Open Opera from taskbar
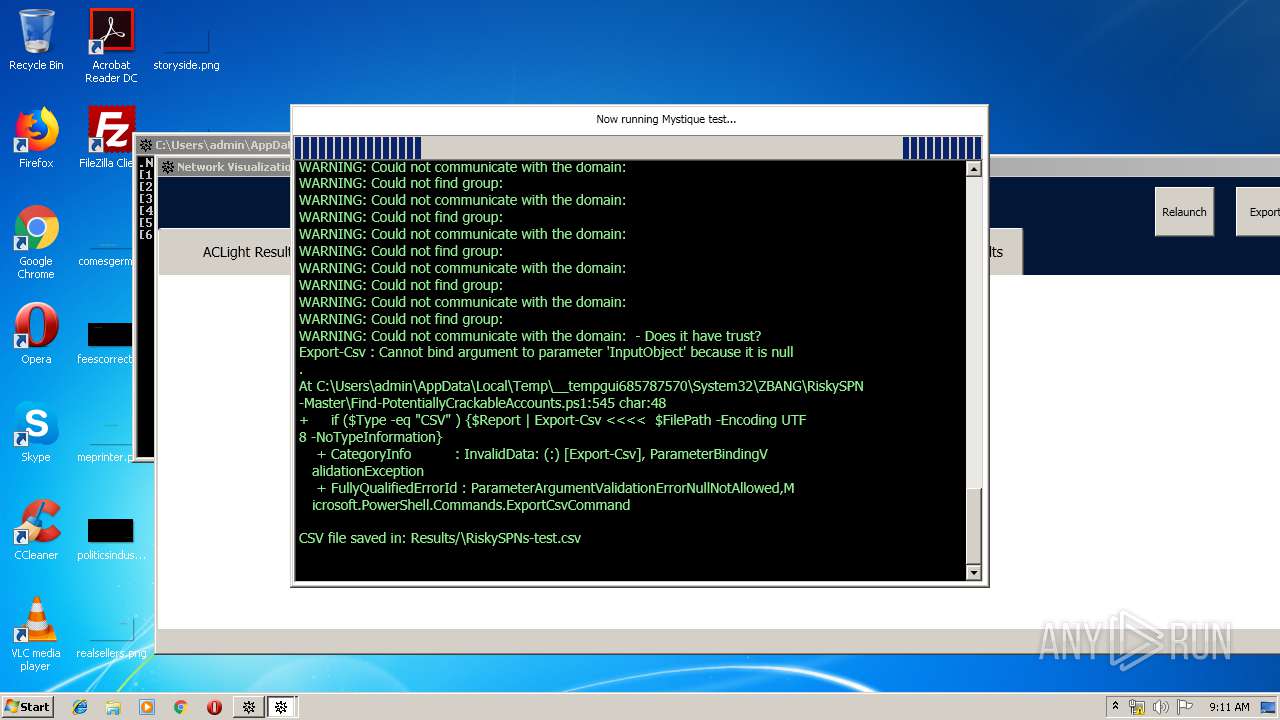Image resolution: width=1280 pixels, height=720 pixels. [x=214, y=707]
